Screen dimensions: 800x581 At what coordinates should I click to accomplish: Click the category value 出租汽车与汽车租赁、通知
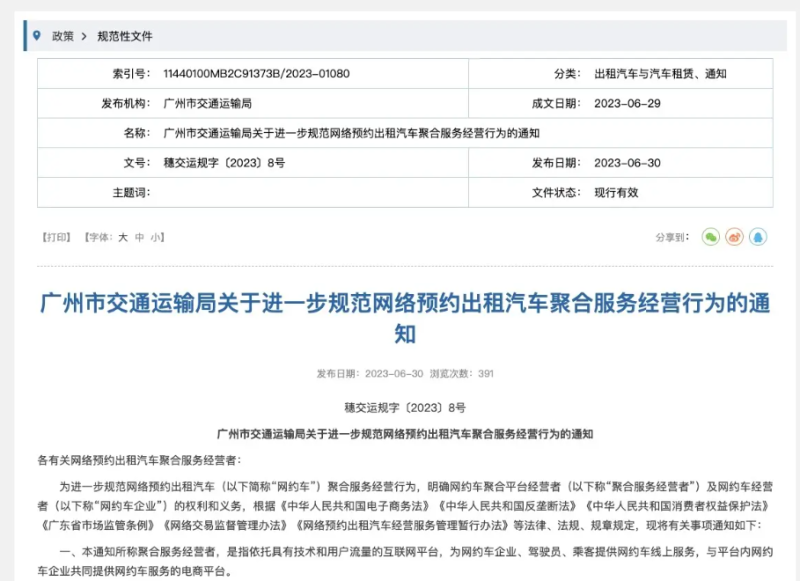click(x=660, y=73)
